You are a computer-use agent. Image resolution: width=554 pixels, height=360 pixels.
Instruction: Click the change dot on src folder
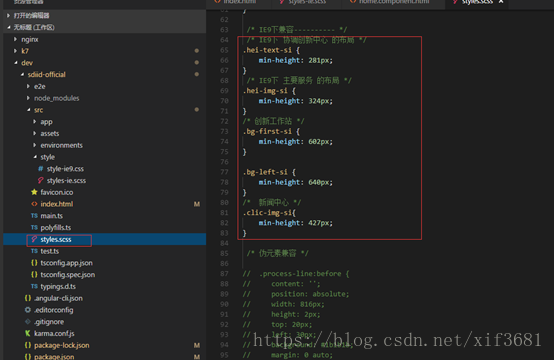coord(197,110)
